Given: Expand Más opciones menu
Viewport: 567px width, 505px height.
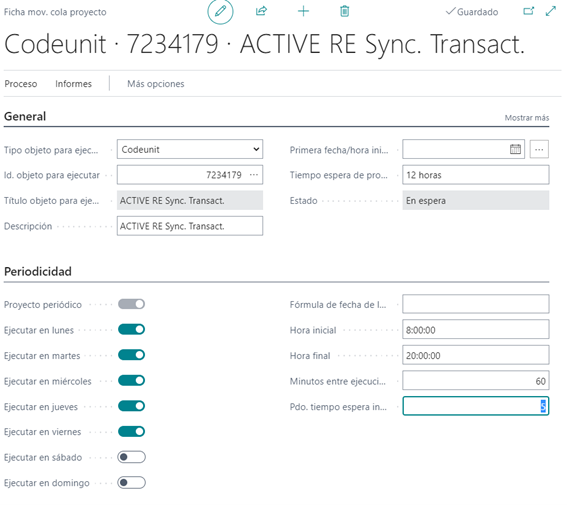Looking at the screenshot, I should click(155, 84).
